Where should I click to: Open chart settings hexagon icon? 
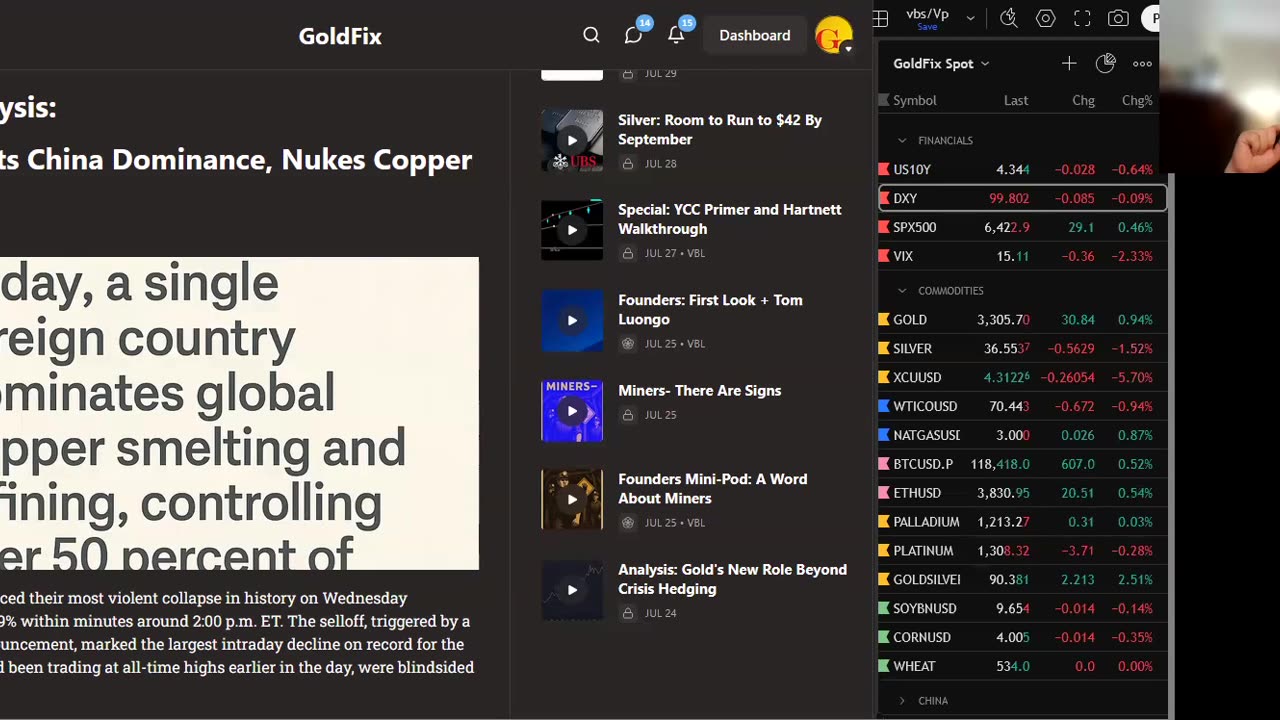(x=1046, y=18)
